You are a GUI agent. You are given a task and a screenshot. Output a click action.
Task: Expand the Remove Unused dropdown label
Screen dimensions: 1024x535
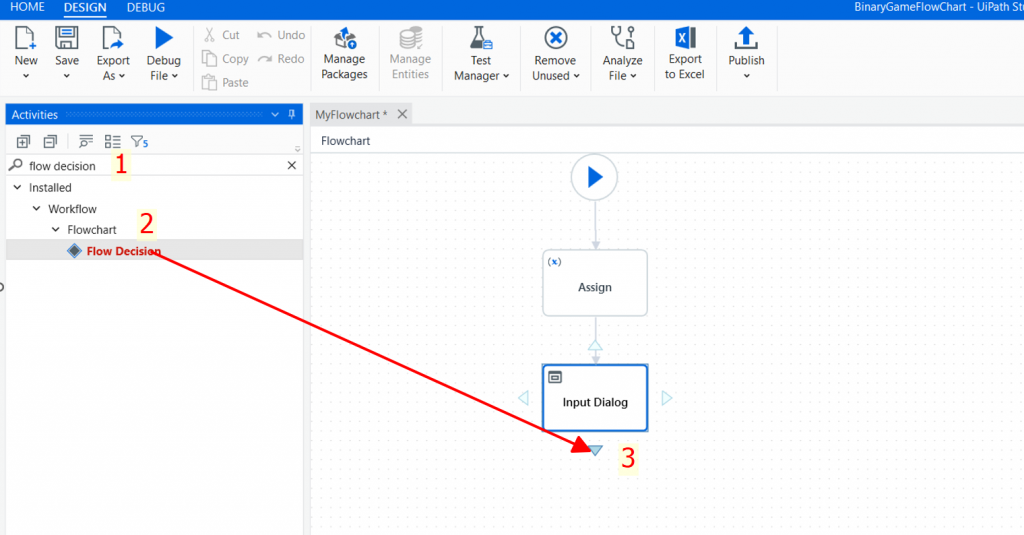[x=555, y=76]
